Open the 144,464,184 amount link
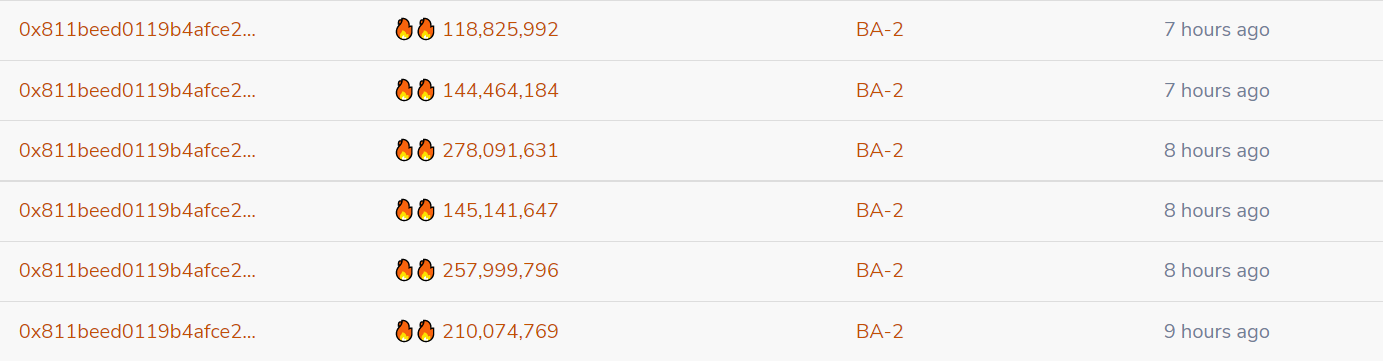Image resolution: width=1383 pixels, height=361 pixels. click(x=500, y=90)
